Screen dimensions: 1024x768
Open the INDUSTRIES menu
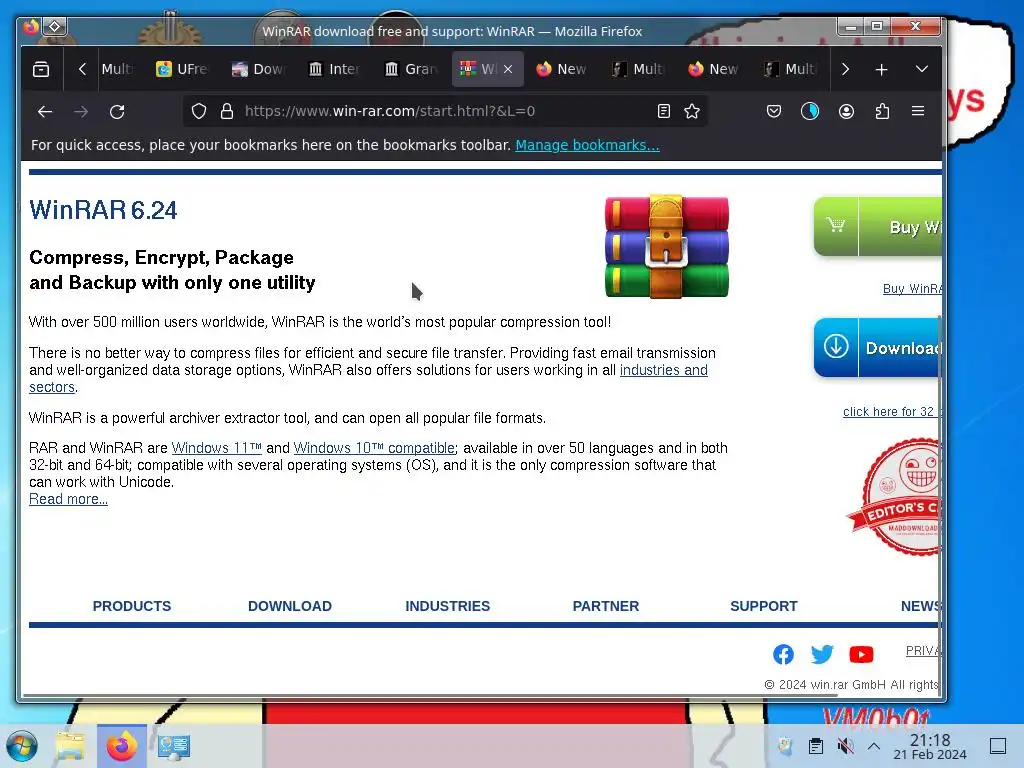[447, 606]
